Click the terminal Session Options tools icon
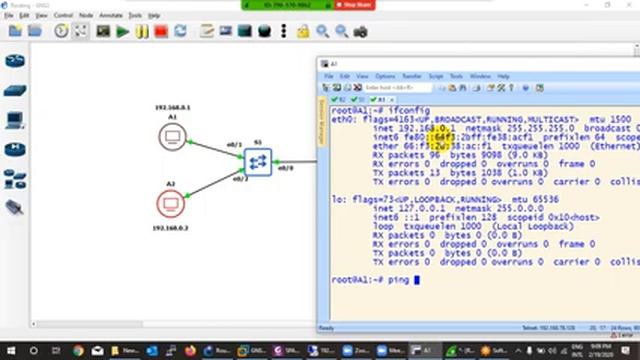Screen dimensions: 640x360 (x=501, y=88)
